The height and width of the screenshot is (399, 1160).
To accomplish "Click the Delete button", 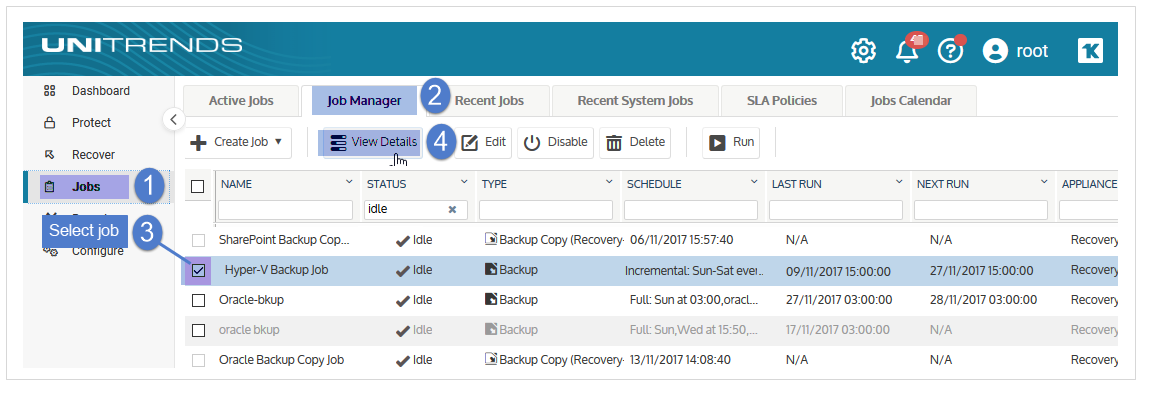I will tap(635, 142).
